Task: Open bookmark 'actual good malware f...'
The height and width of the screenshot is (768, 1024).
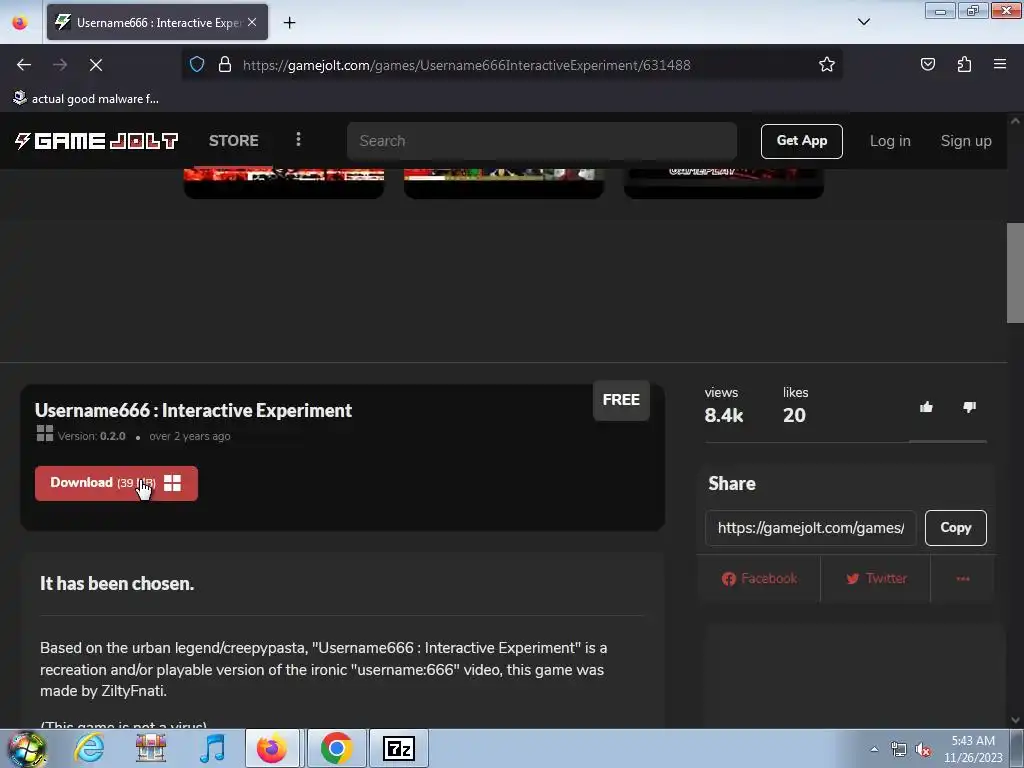Action: pos(86,99)
